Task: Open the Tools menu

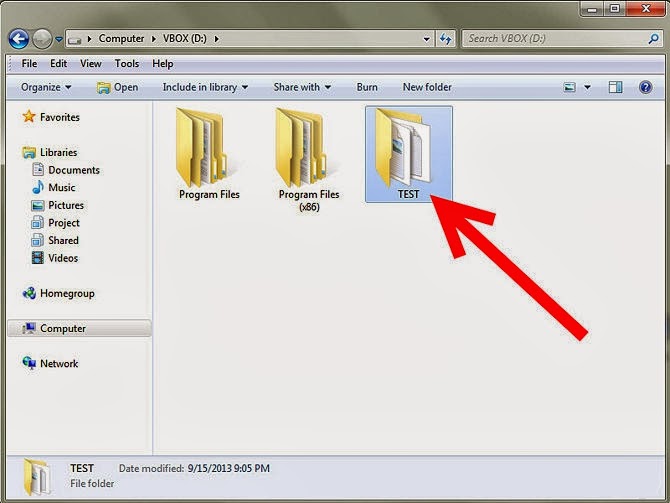Action: click(x=127, y=64)
